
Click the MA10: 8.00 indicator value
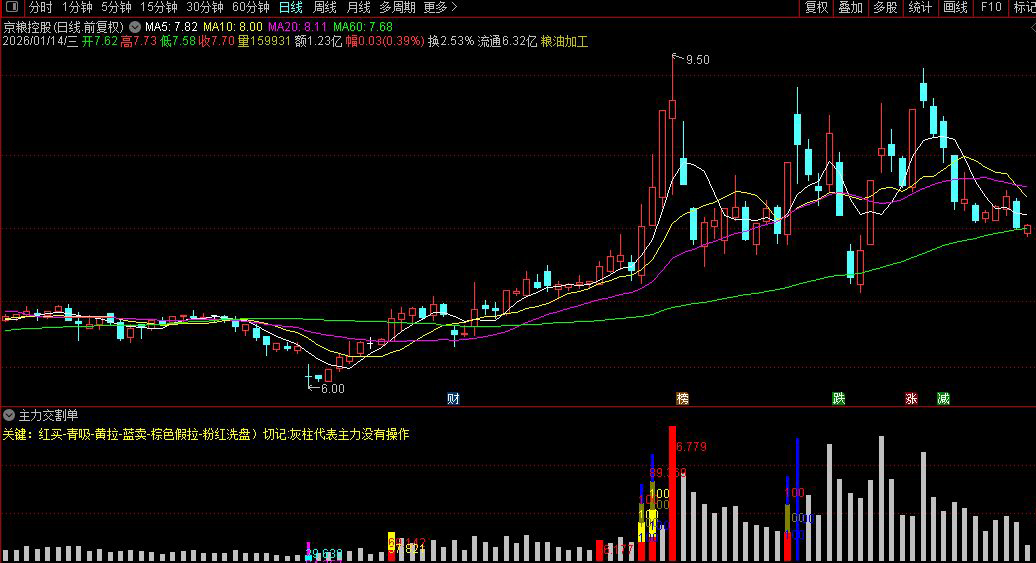point(233,27)
